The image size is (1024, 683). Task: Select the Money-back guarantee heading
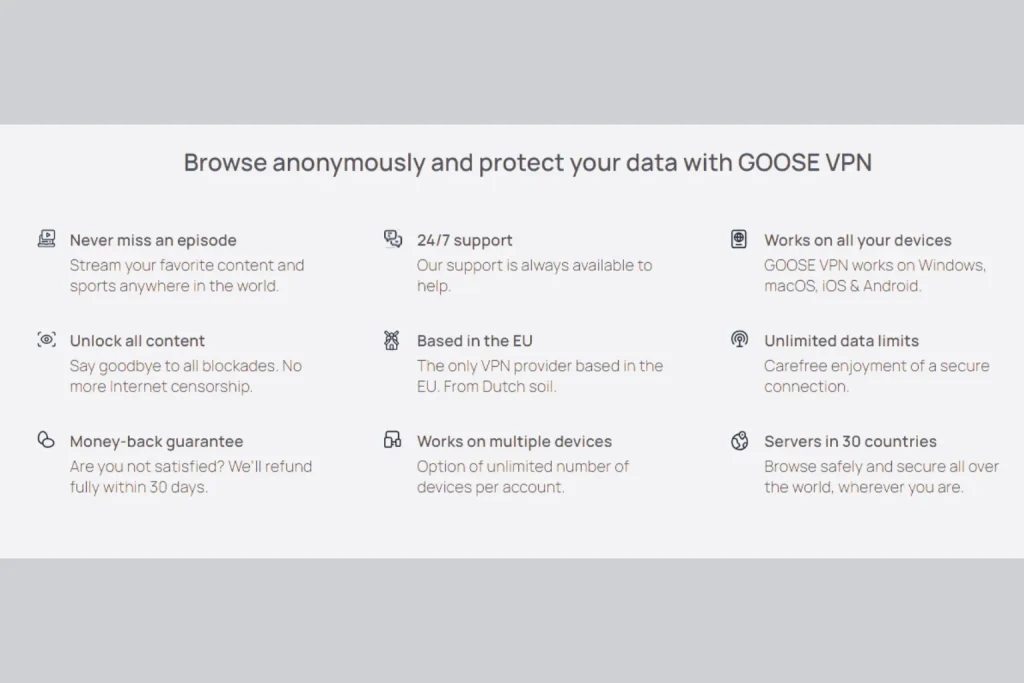[156, 441]
